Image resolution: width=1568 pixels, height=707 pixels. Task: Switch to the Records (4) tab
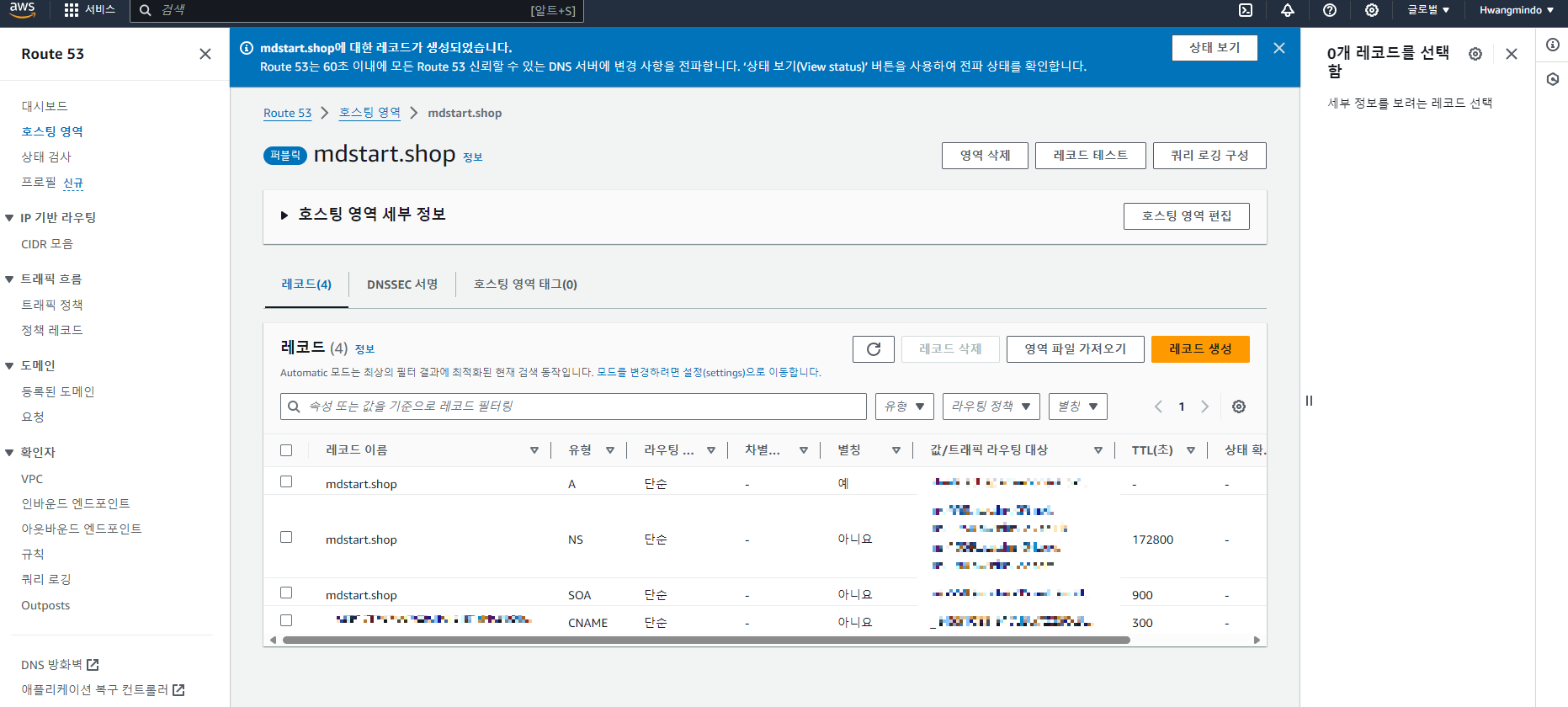coord(306,284)
